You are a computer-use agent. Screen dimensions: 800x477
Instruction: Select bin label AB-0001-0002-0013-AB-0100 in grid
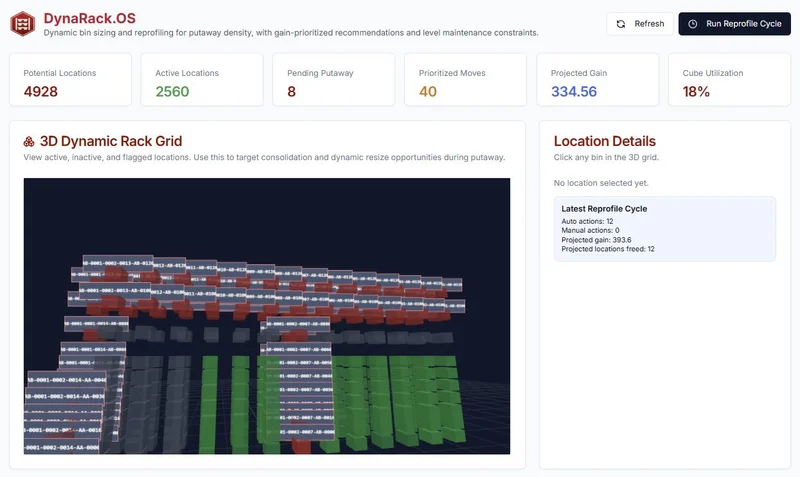point(115,291)
